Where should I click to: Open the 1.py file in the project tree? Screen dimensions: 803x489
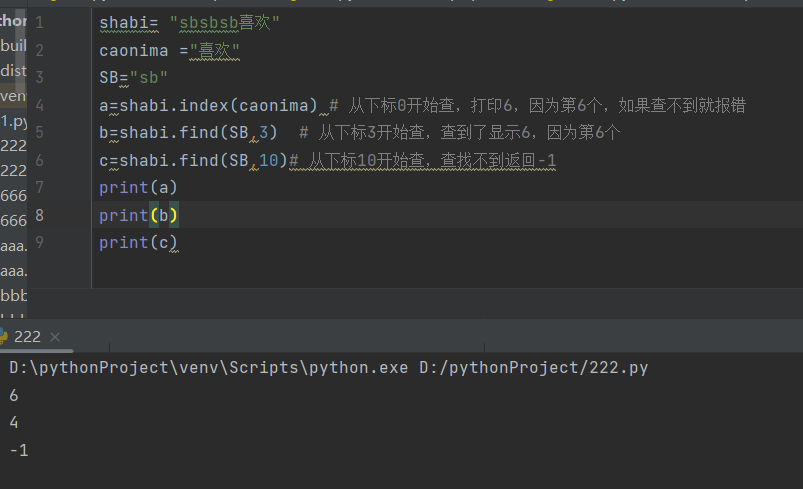click(x=13, y=121)
